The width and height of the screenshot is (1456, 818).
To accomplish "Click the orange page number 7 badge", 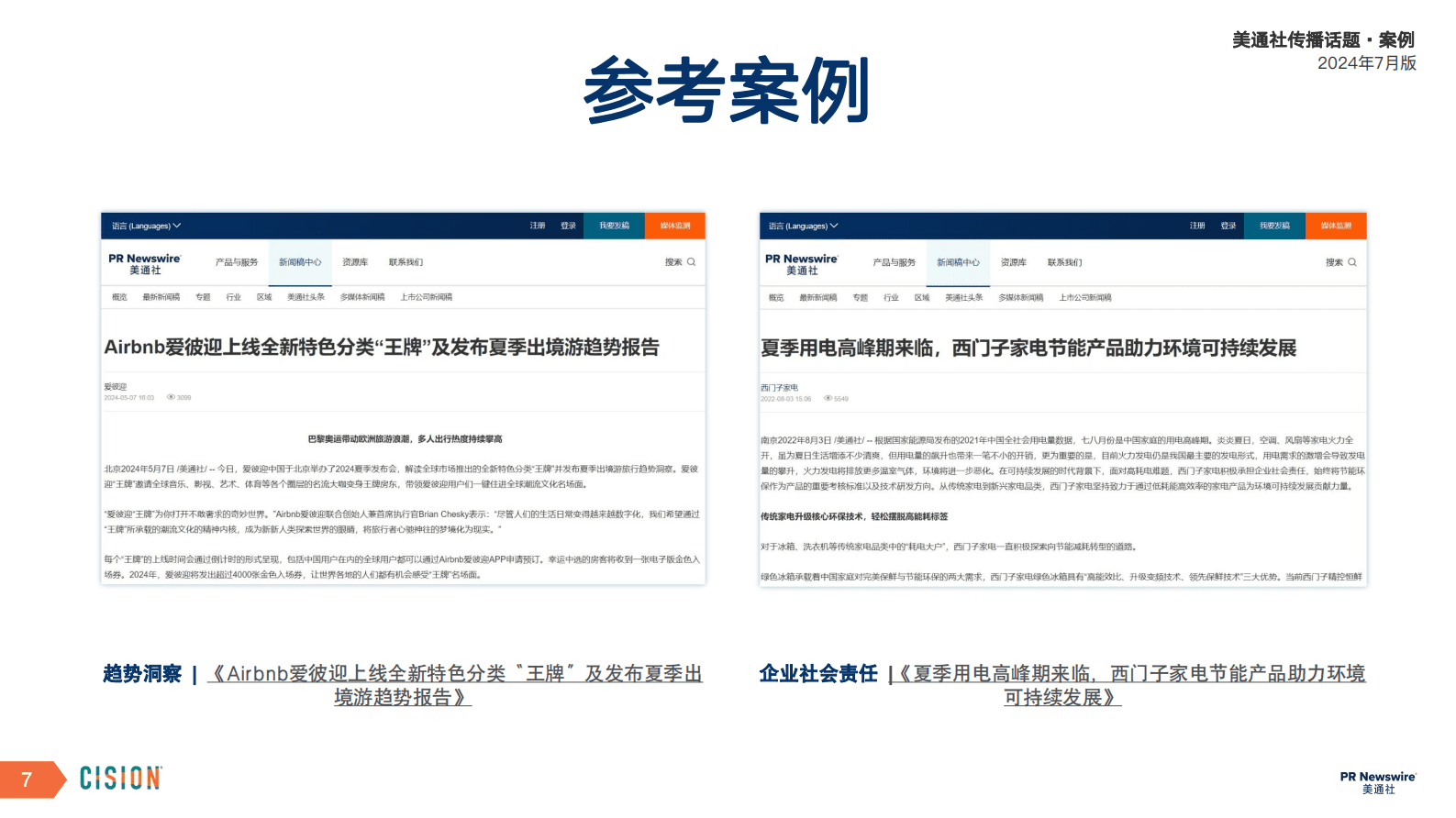I will pos(33,779).
